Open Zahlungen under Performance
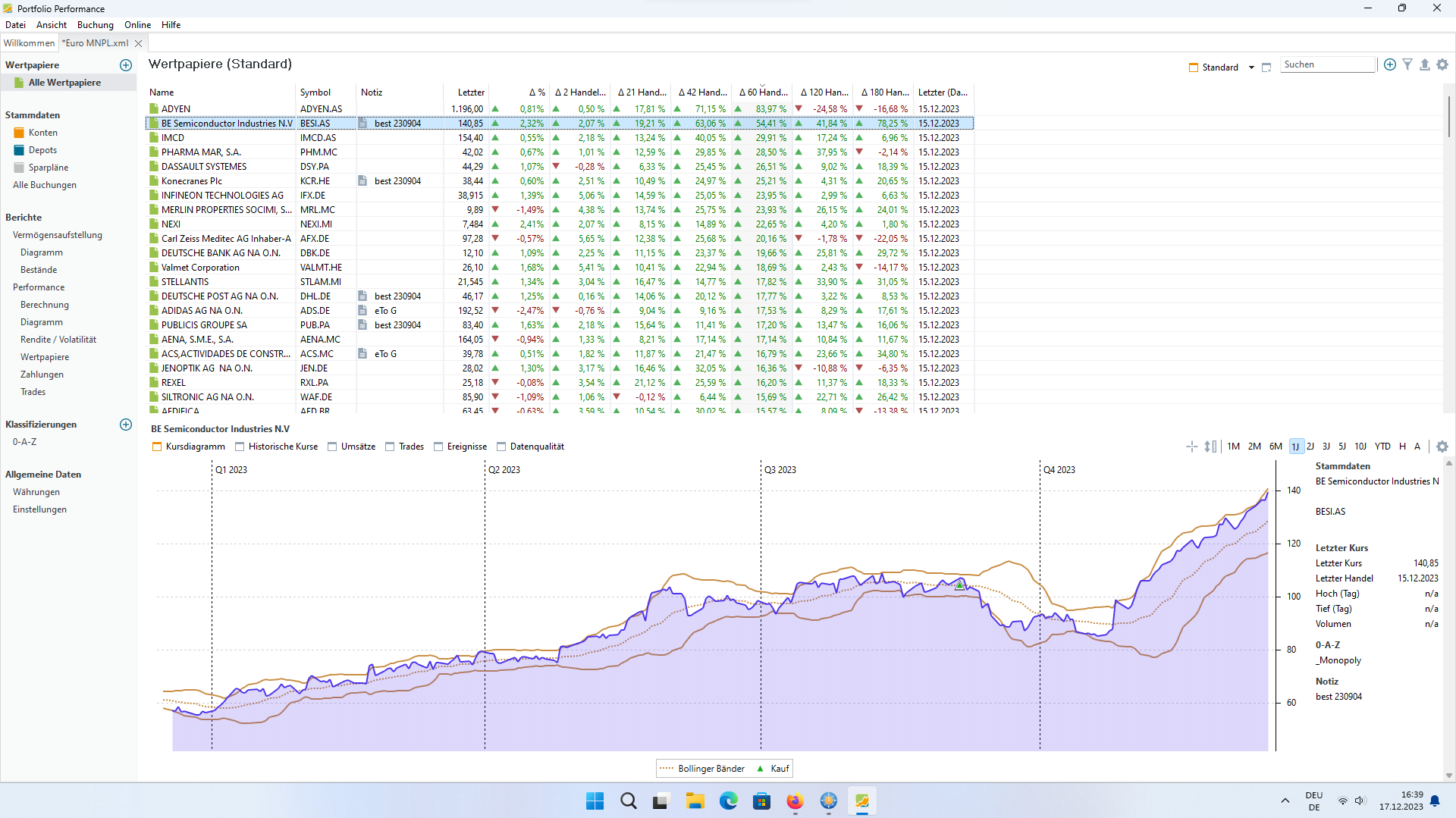The image size is (1456, 818). (x=42, y=375)
